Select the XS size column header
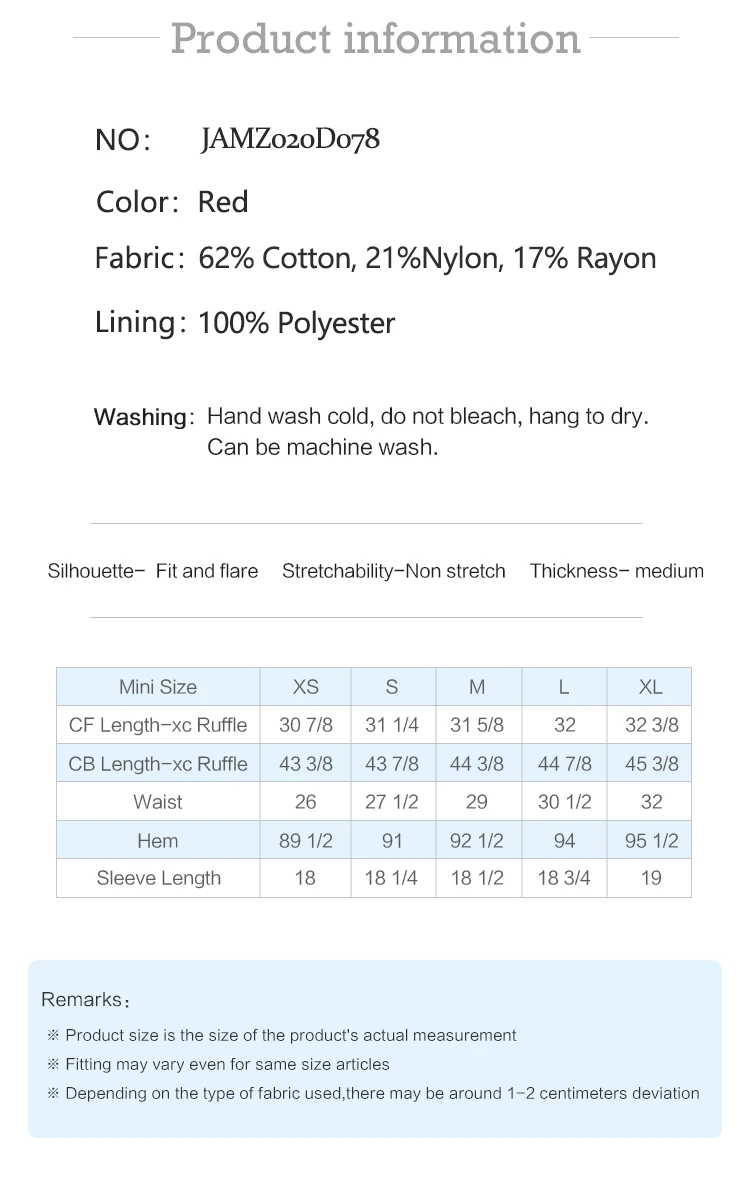 tap(306, 687)
